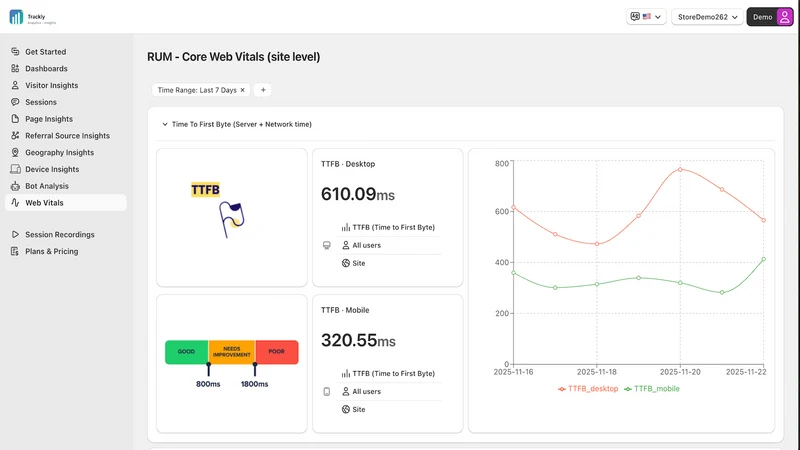Toggle TTFB_desktop legend series

pos(588,389)
